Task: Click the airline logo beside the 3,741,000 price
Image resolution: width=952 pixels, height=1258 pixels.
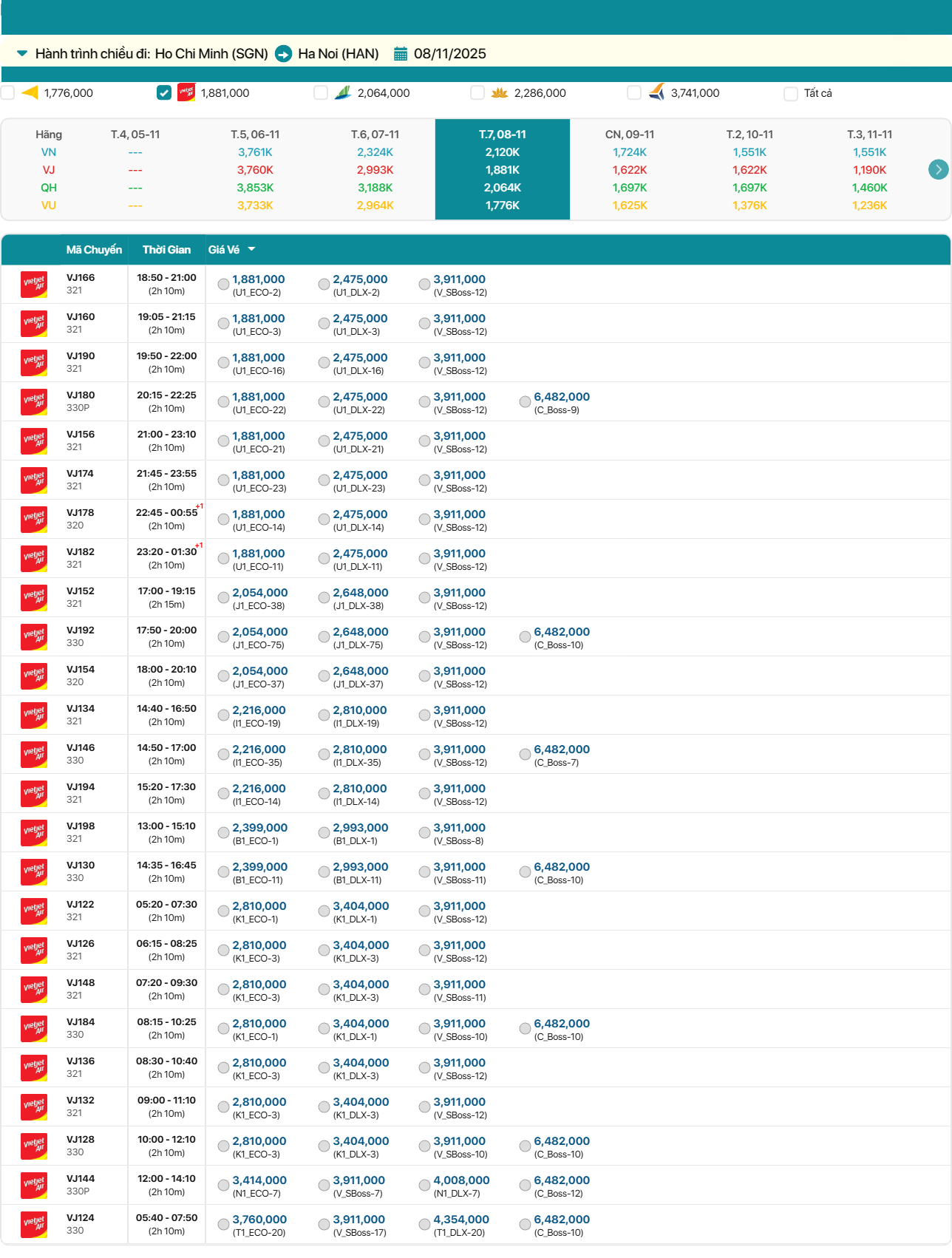Action: pos(656,92)
